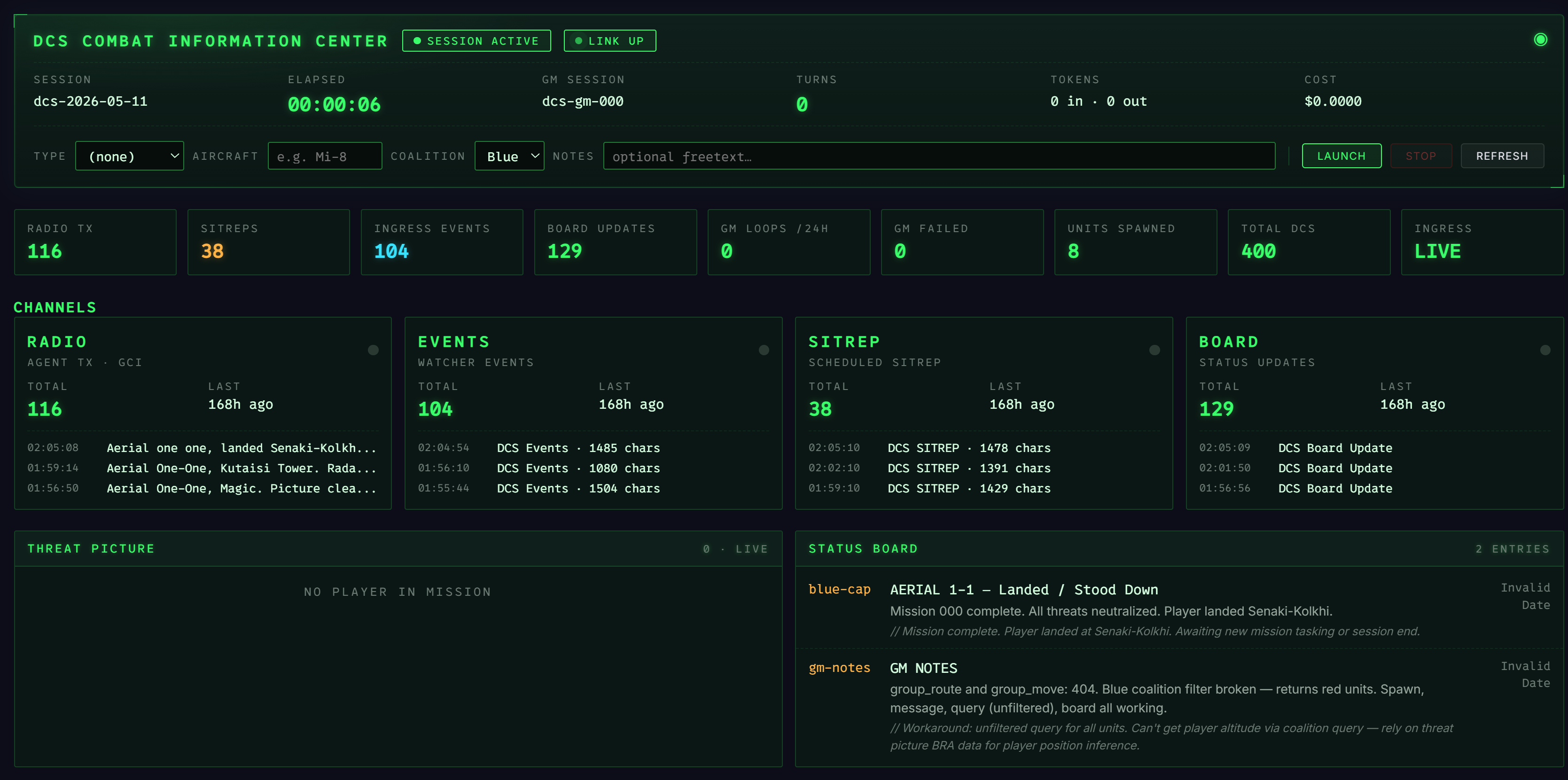Screen dimensions: 1568x780
Task: Click the STATUS BOARD panel header
Action: (x=1179, y=549)
